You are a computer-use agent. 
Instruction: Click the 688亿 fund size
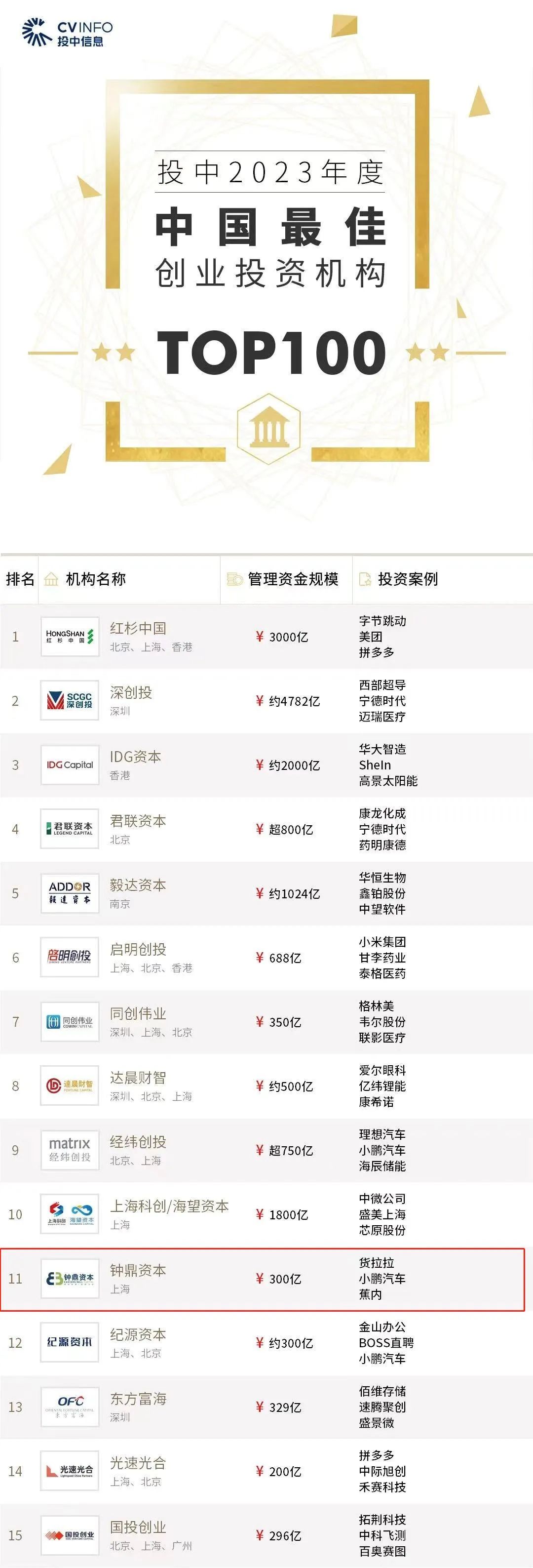pyautogui.click(x=285, y=958)
